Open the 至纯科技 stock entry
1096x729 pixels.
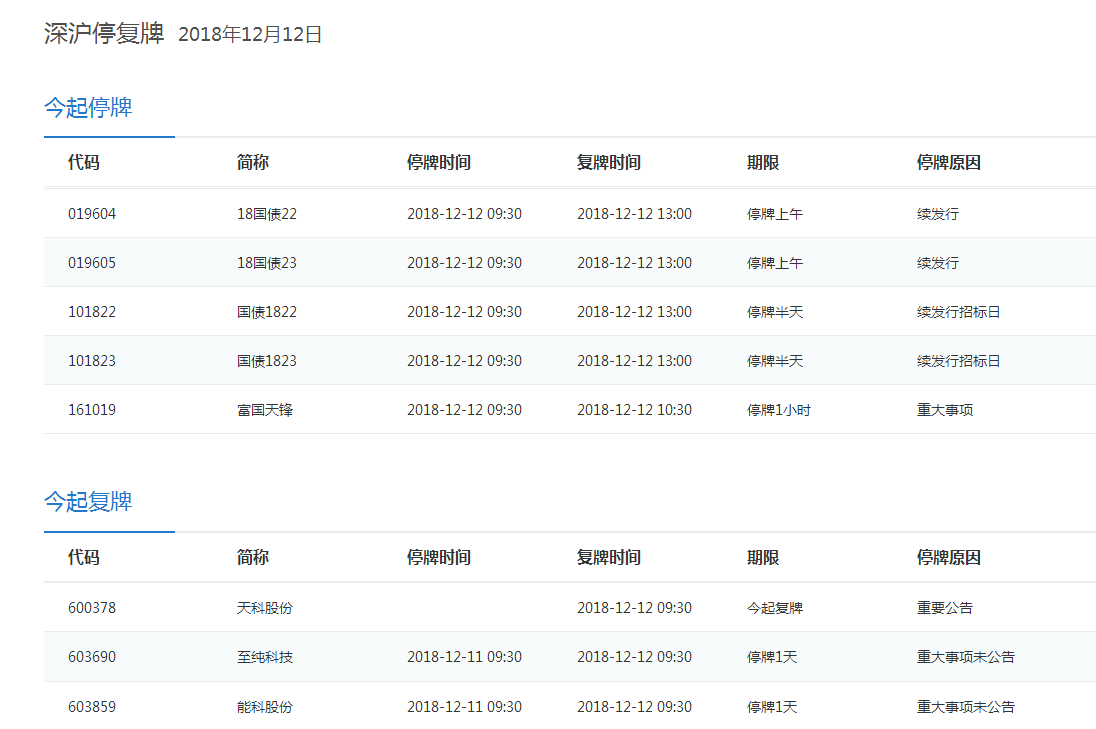click(x=264, y=657)
